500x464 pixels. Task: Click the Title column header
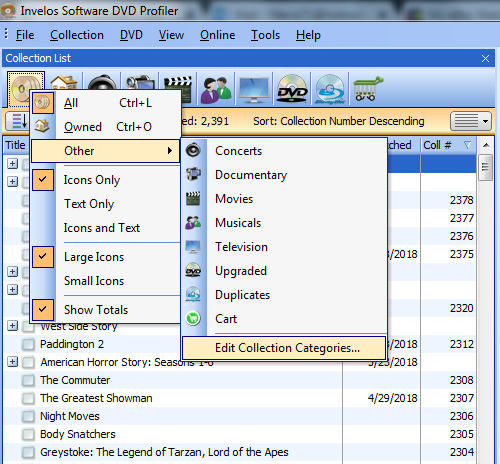click(x=15, y=145)
